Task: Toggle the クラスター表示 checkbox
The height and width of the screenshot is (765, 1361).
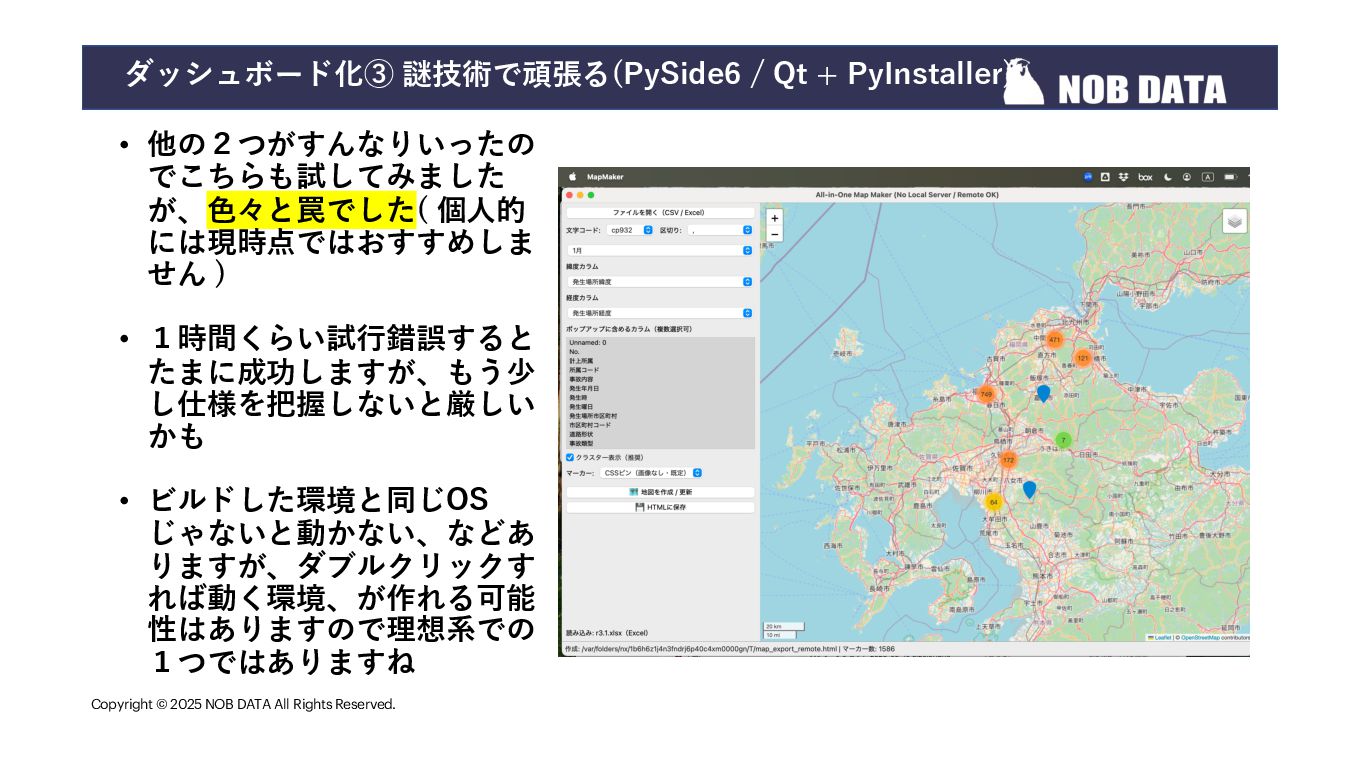Action: click(x=570, y=457)
